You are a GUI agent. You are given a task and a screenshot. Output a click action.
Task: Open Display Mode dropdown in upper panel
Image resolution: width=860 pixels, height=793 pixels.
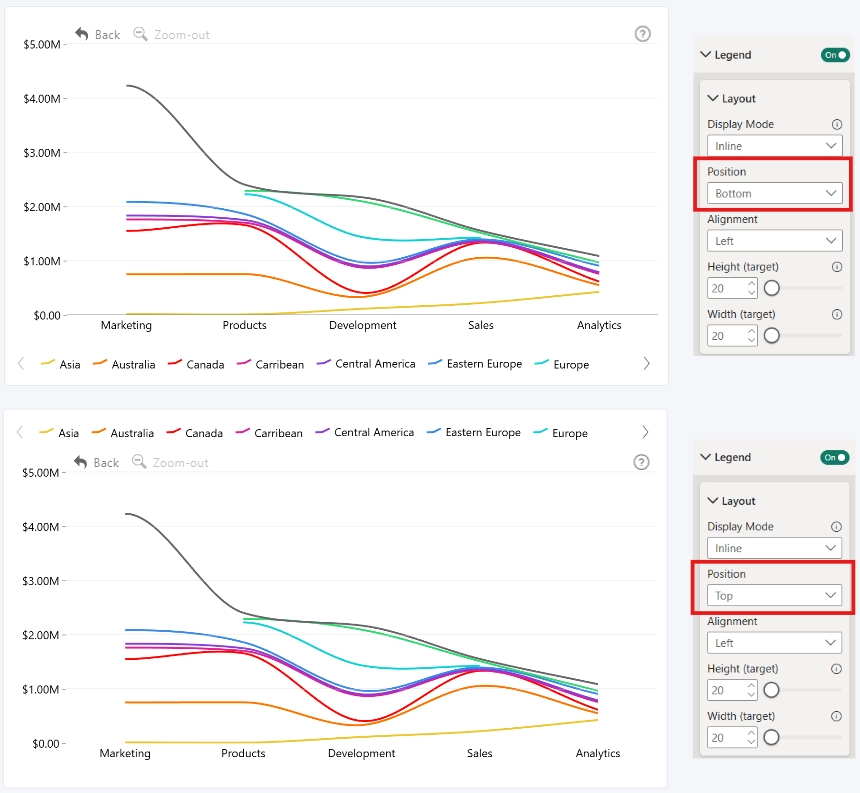pos(774,146)
